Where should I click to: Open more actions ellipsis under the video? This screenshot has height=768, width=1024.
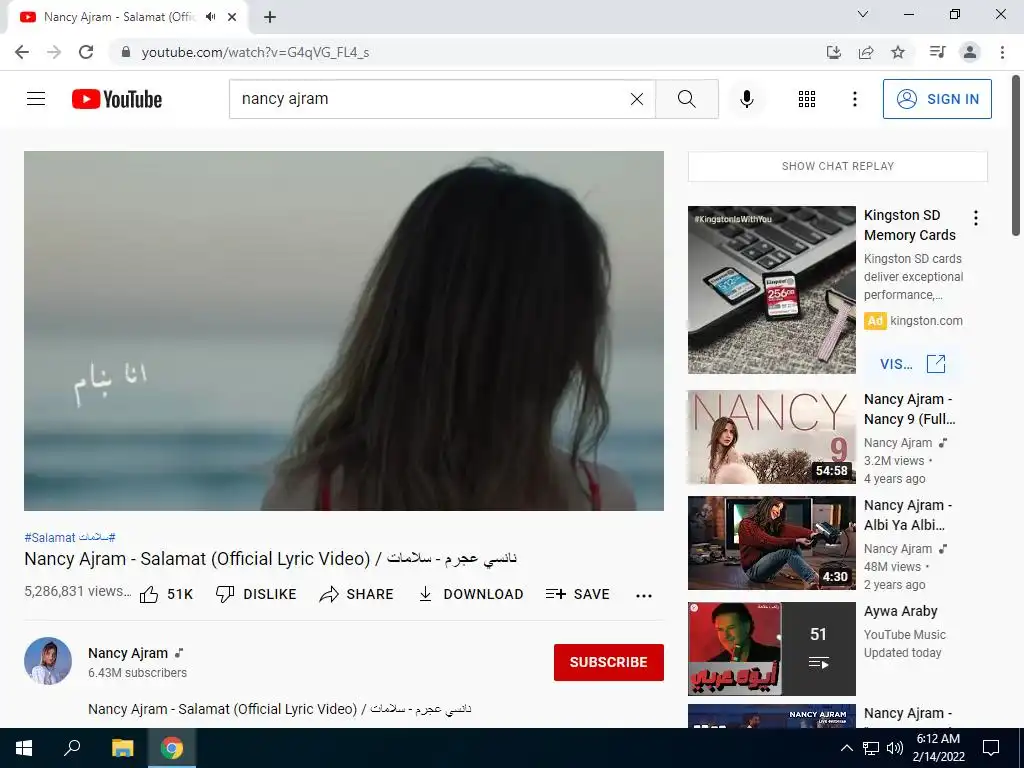pyautogui.click(x=644, y=595)
